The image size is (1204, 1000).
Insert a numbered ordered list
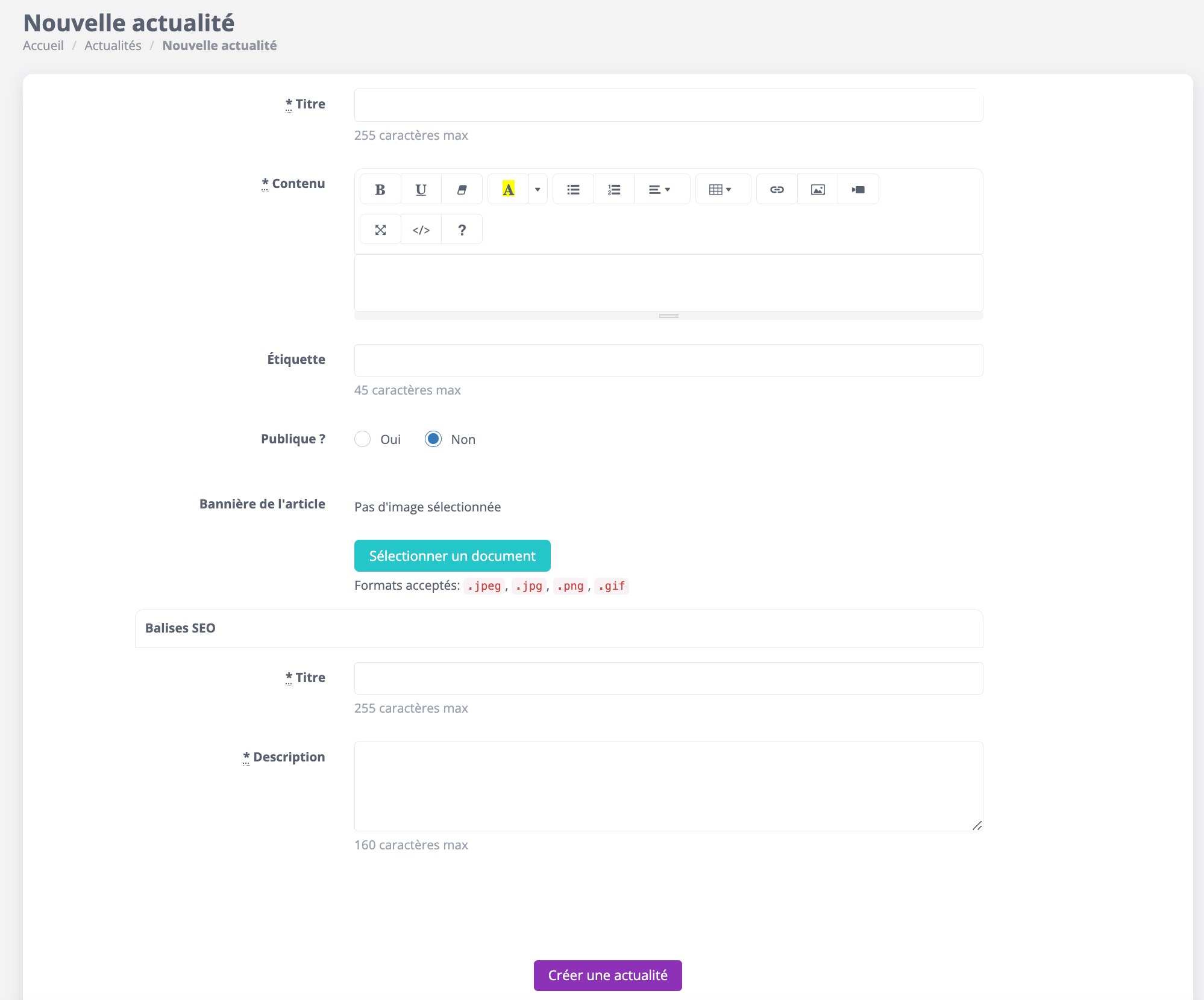614,190
